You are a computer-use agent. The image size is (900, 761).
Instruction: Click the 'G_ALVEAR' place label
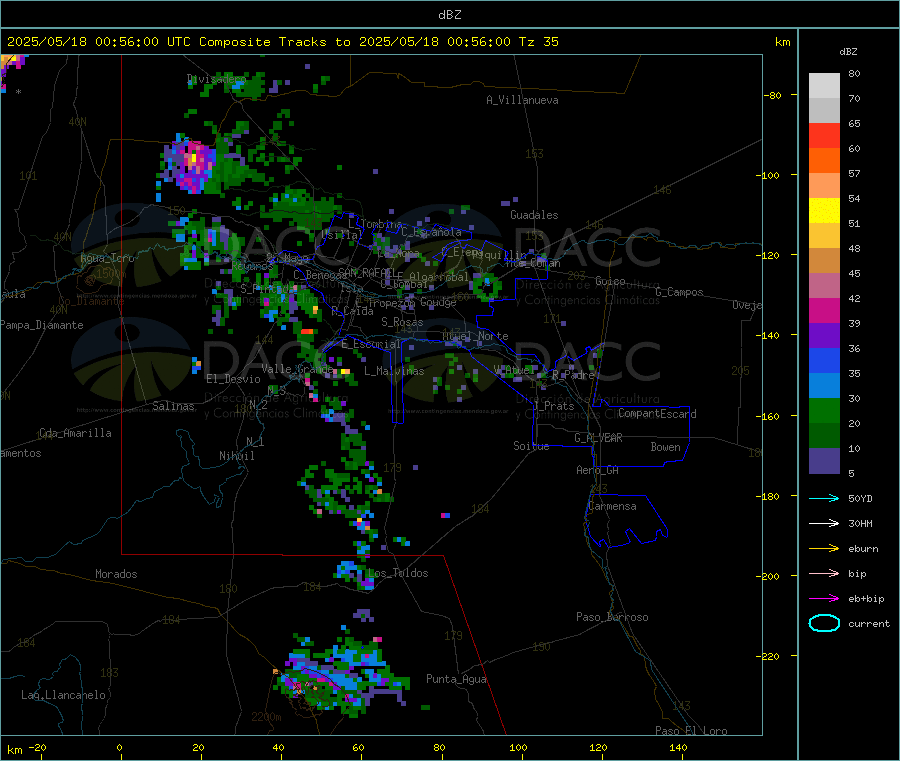click(598, 438)
